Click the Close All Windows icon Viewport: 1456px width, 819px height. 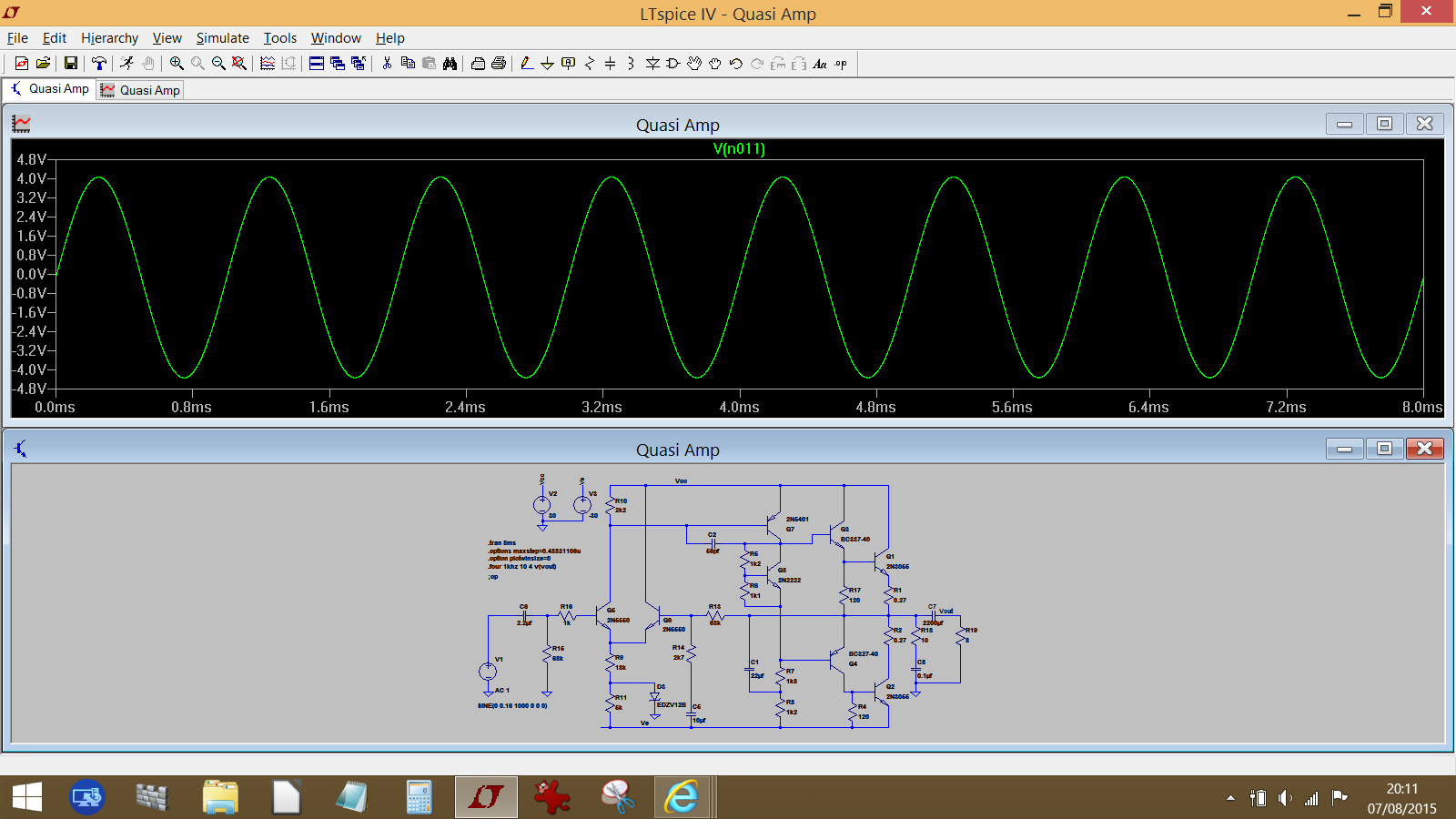359,63
